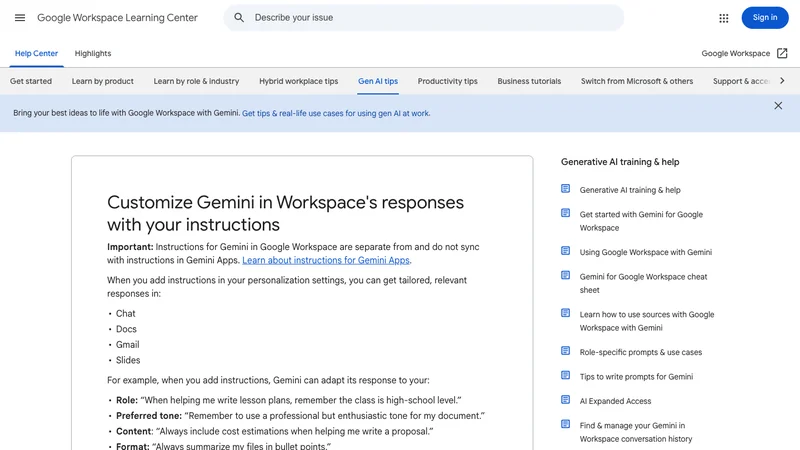Open Generative AI training & help sidebar link
800x450 pixels.
pos(630,190)
